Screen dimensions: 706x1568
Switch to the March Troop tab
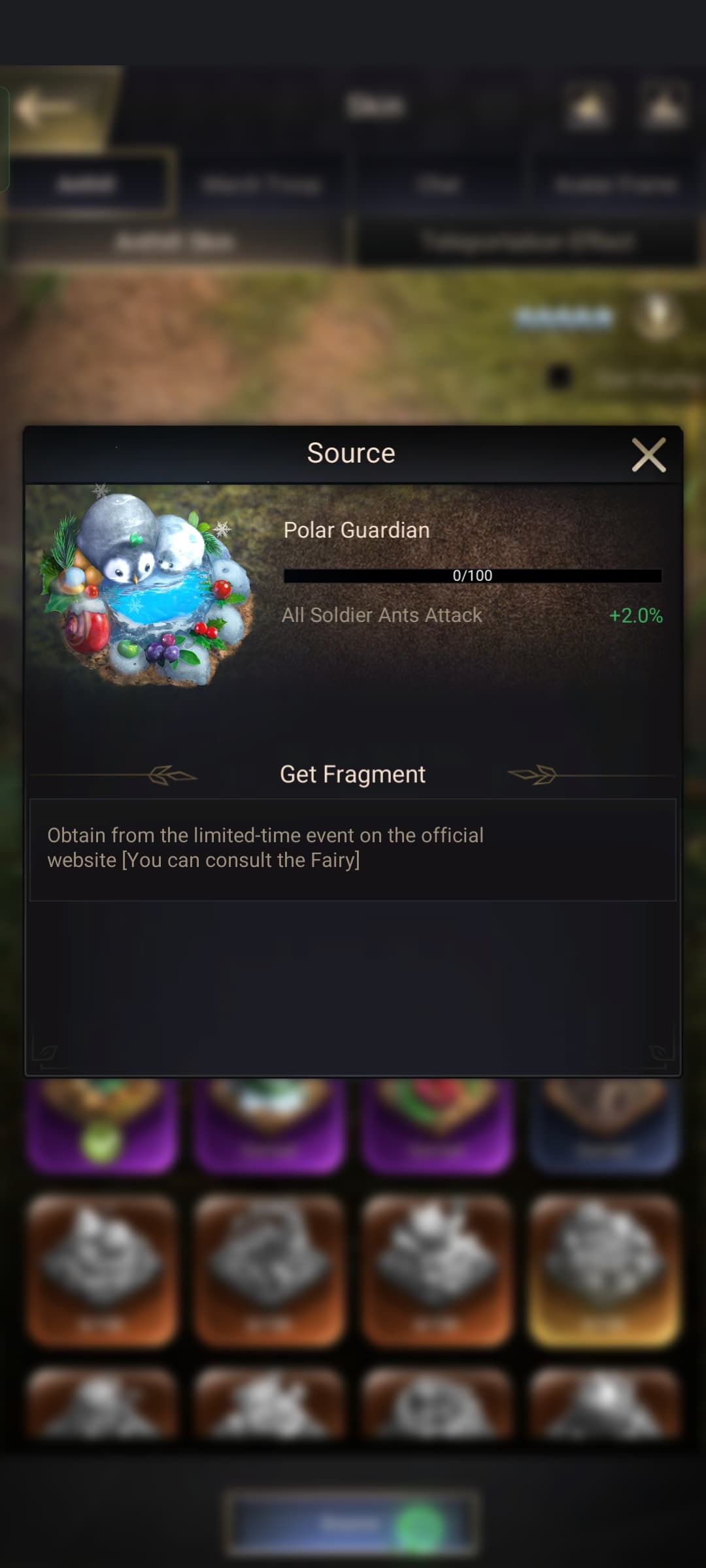point(262,185)
